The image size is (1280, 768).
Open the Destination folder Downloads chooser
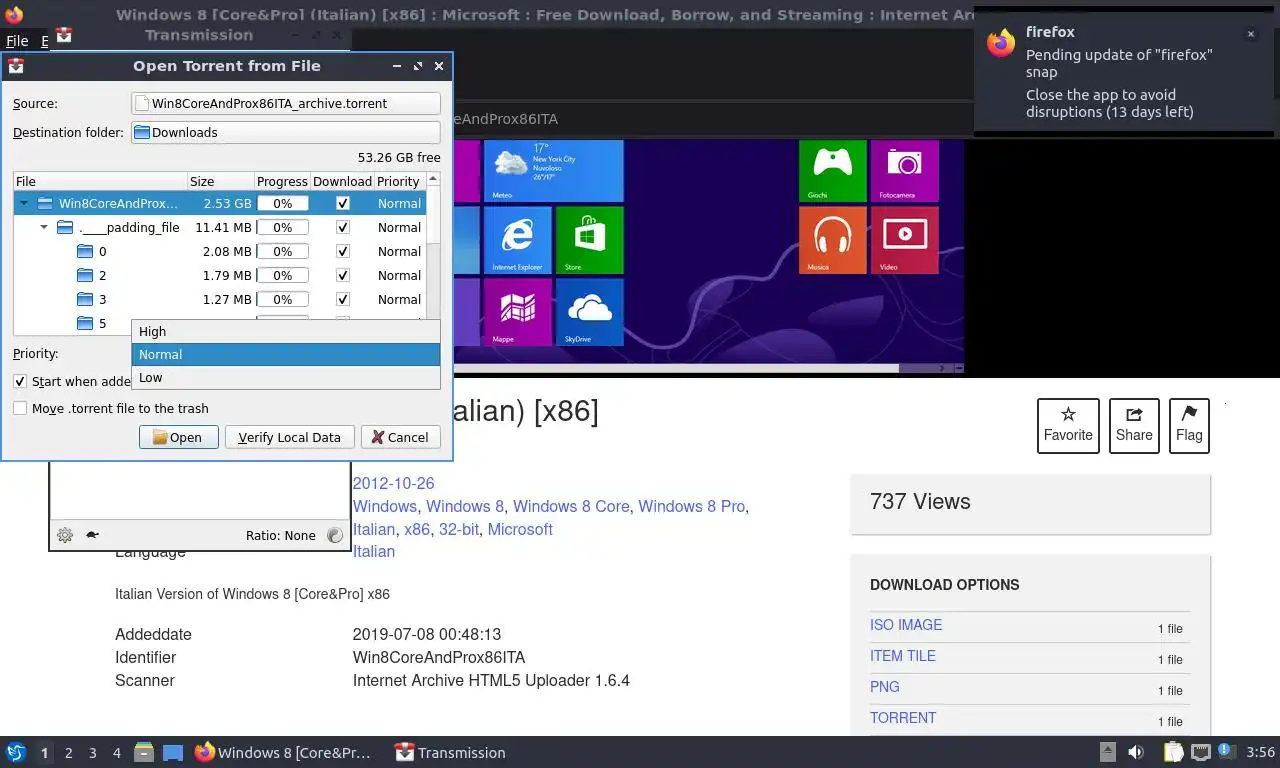pos(286,132)
